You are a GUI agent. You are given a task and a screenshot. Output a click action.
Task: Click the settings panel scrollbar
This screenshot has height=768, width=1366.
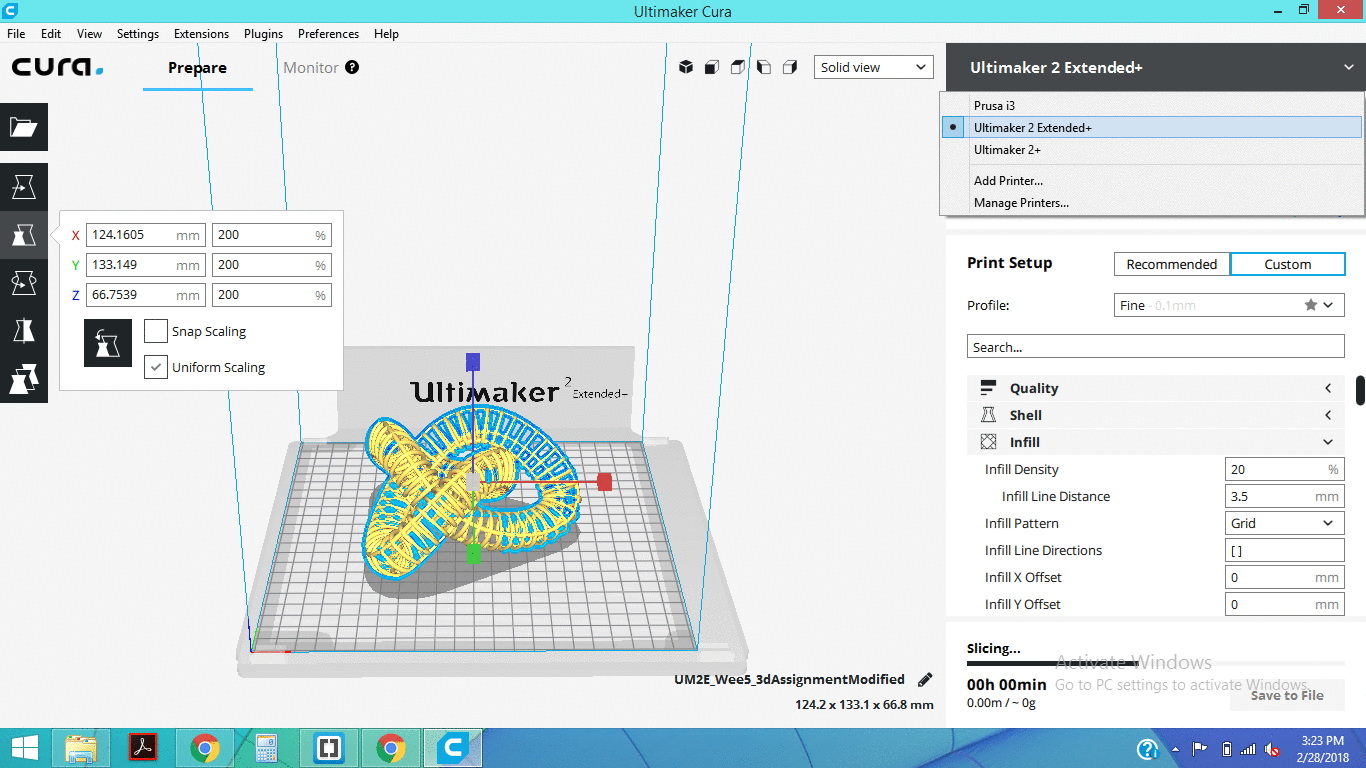click(x=1360, y=390)
